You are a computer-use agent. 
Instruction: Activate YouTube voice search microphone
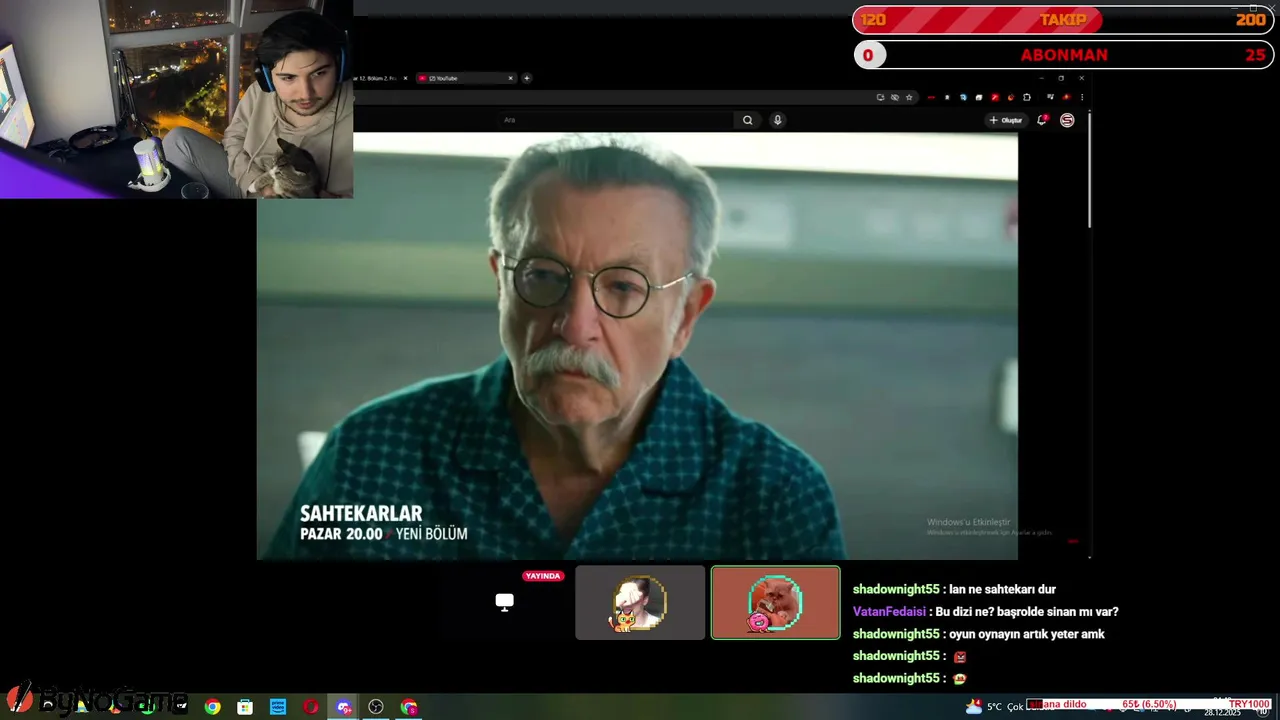coord(777,120)
